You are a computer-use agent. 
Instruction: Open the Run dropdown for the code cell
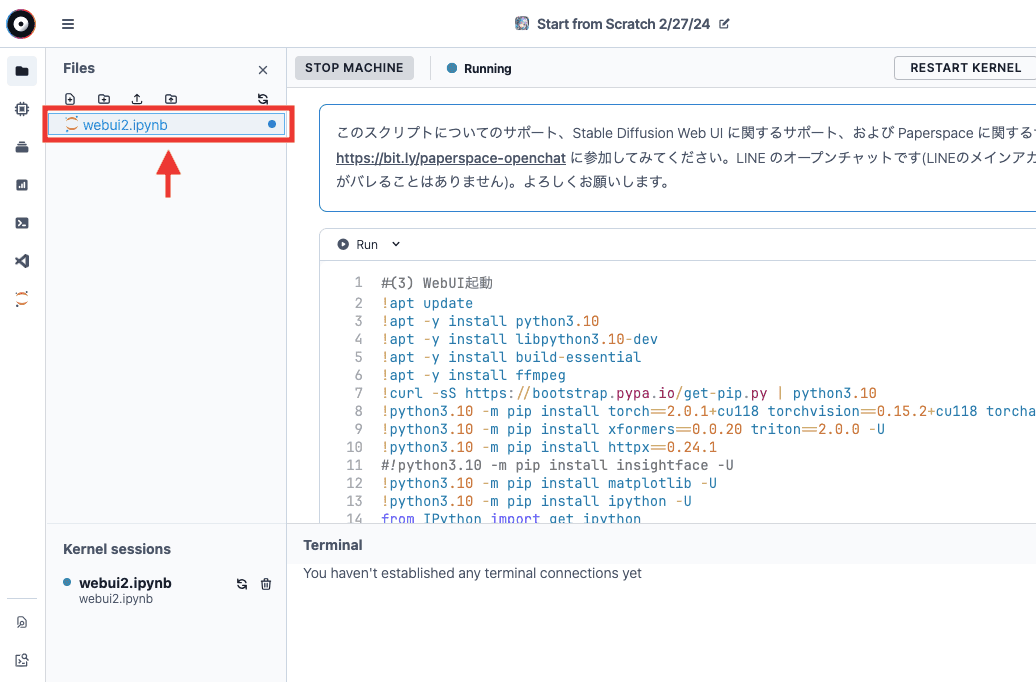pos(394,244)
